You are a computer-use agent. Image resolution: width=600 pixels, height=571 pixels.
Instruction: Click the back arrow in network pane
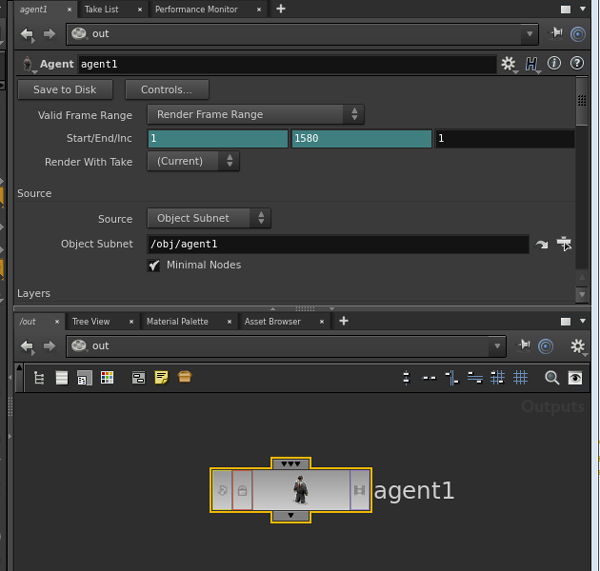point(28,347)
